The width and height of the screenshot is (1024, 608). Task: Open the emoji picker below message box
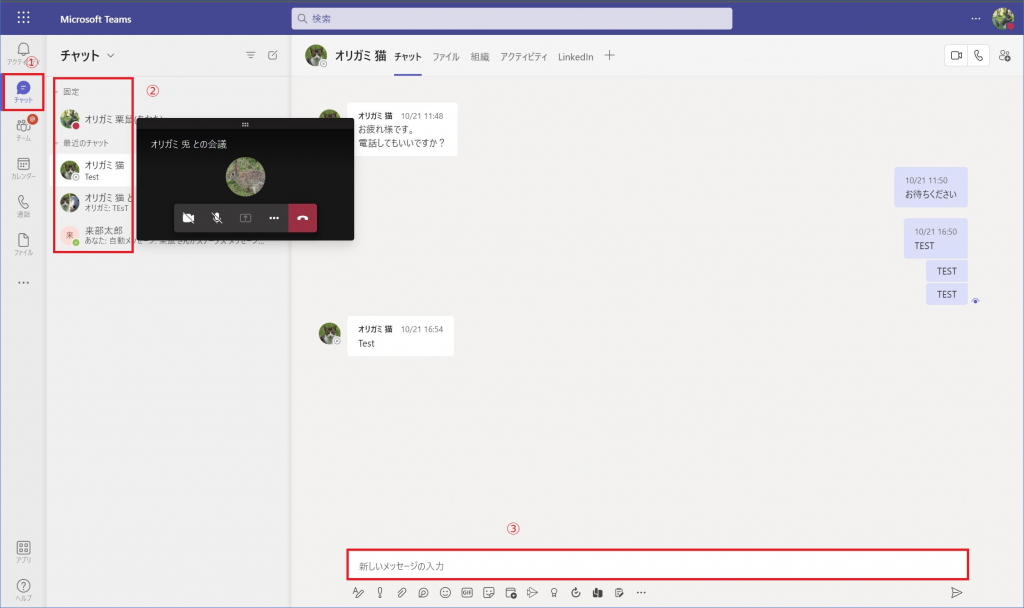(x=445, y=592)
